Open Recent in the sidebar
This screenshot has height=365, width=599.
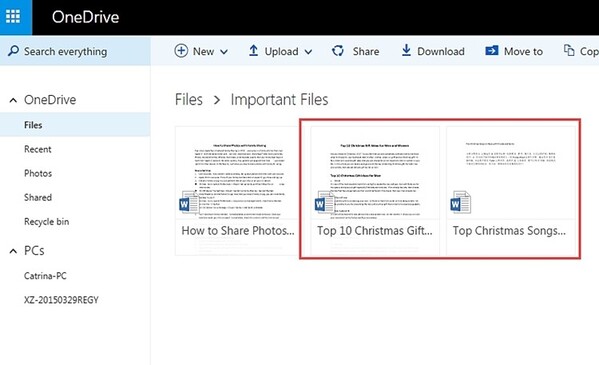click(37, 149)
